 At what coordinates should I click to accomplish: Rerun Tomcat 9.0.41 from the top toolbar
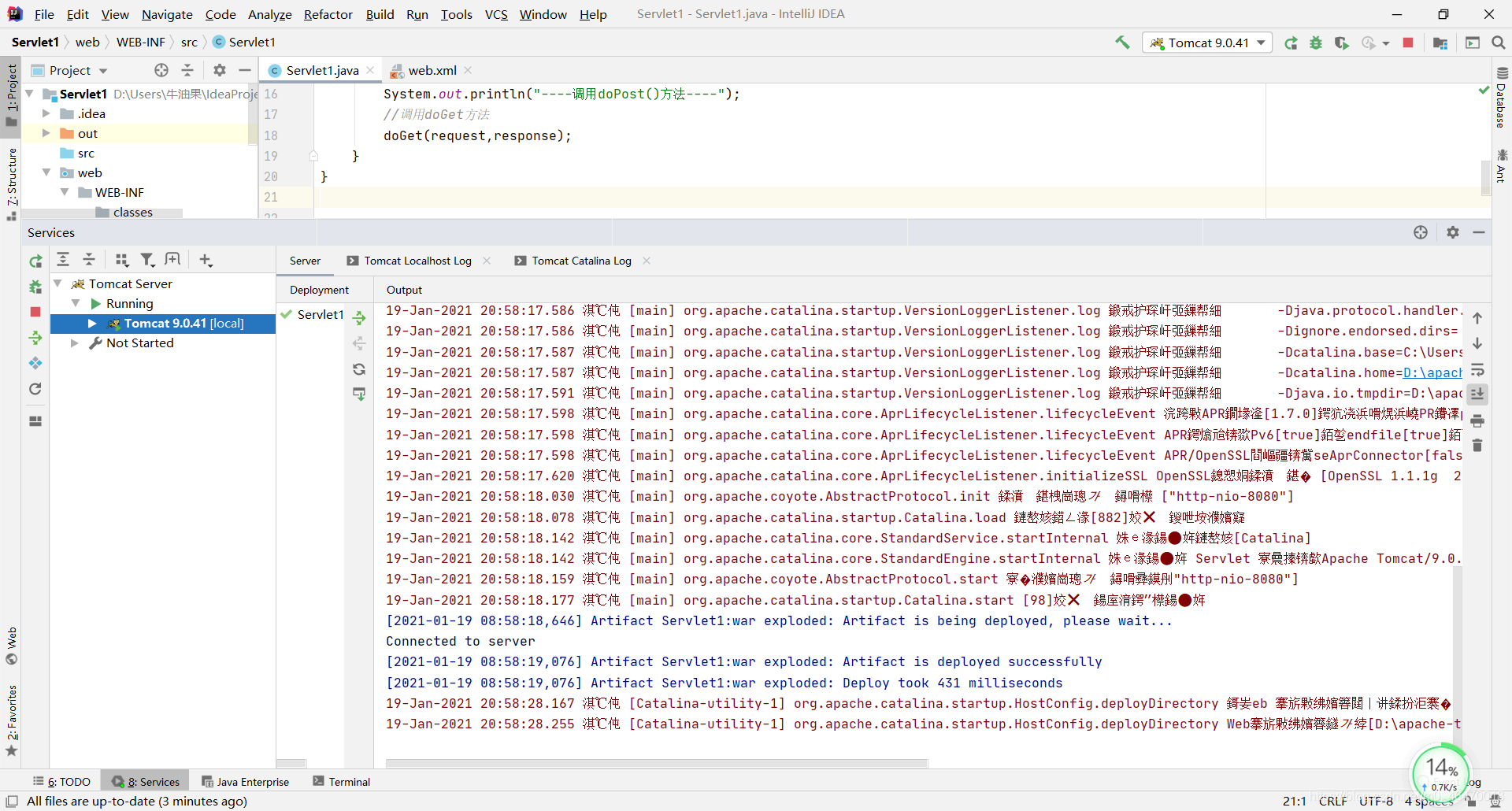(x=1291, y=43)
